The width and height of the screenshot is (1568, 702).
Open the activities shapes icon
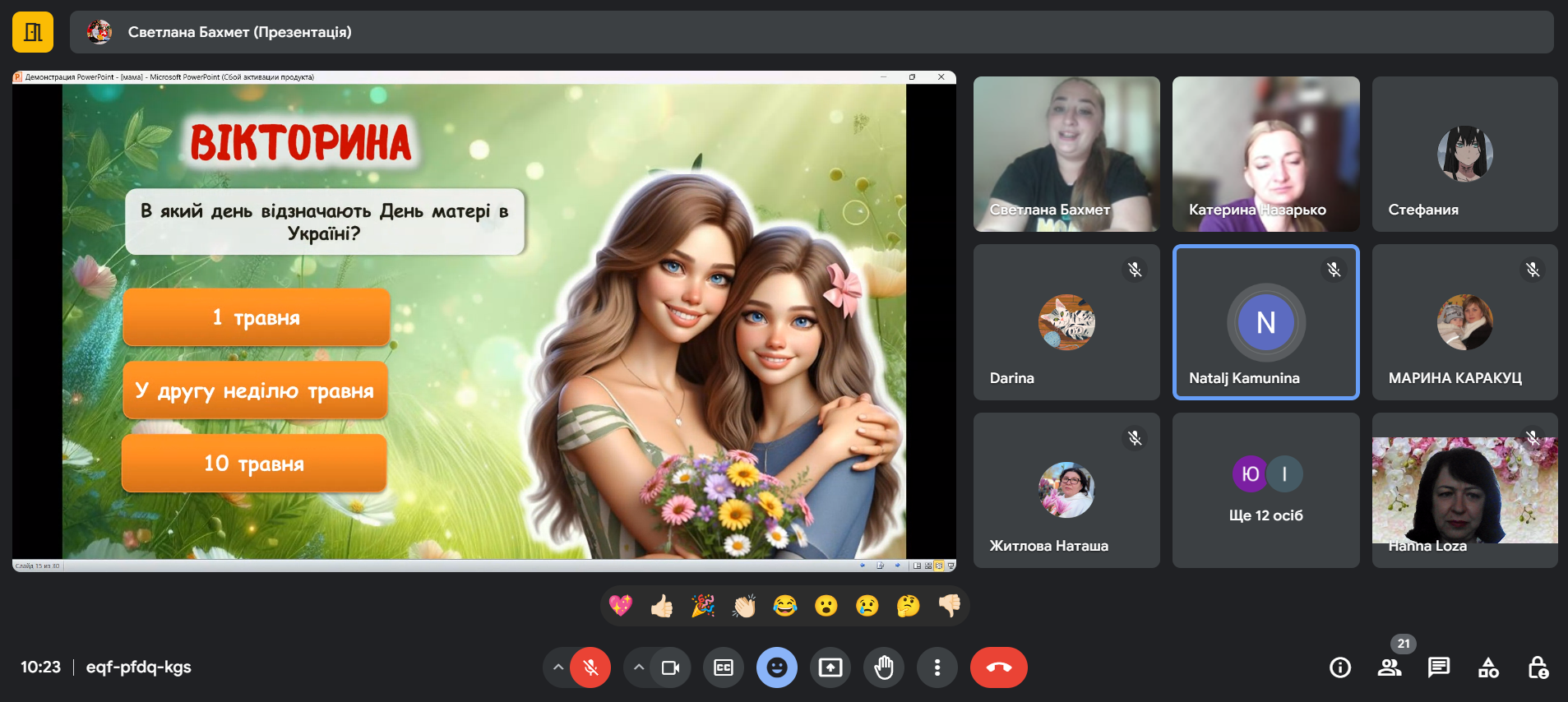pyautogui.click(x=1488, y=667)
